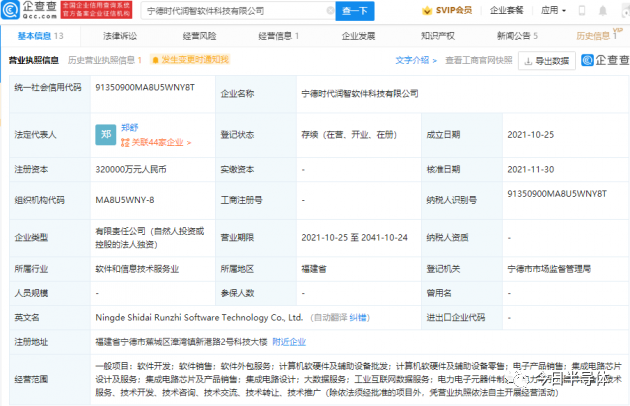Select approval date 2021-11-30
The image size is (630, 406).
[531, 170]
